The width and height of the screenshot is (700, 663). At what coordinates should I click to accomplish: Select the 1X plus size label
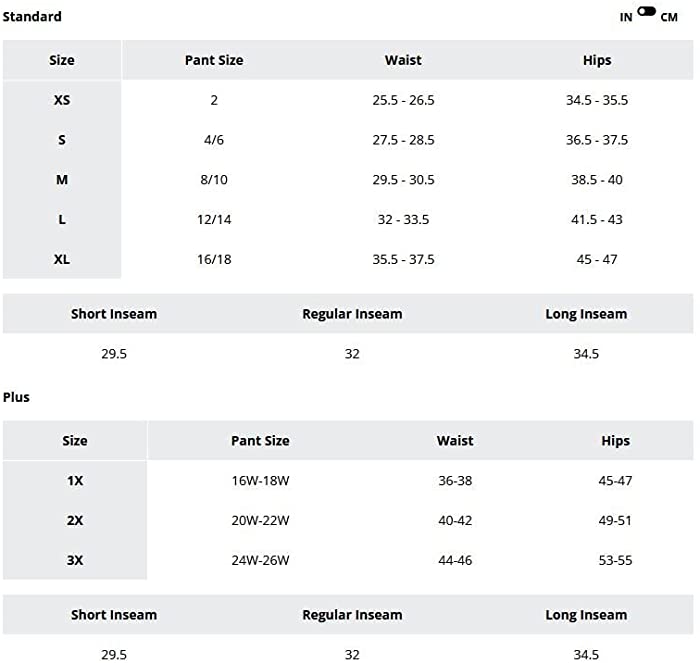75,480
